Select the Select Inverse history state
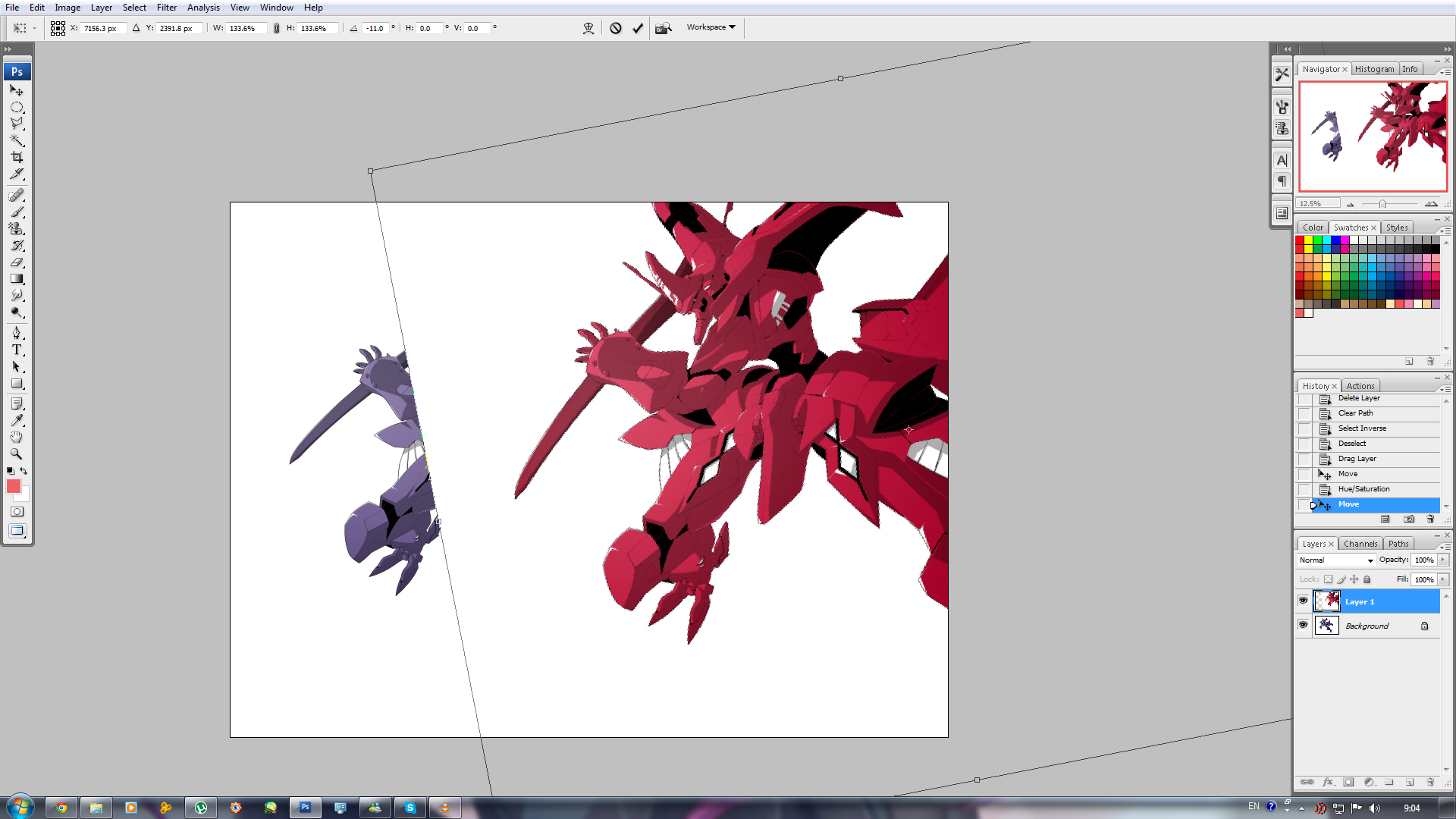The height and width of the screenshot is (819, 1456). (x=1376, y=428)
